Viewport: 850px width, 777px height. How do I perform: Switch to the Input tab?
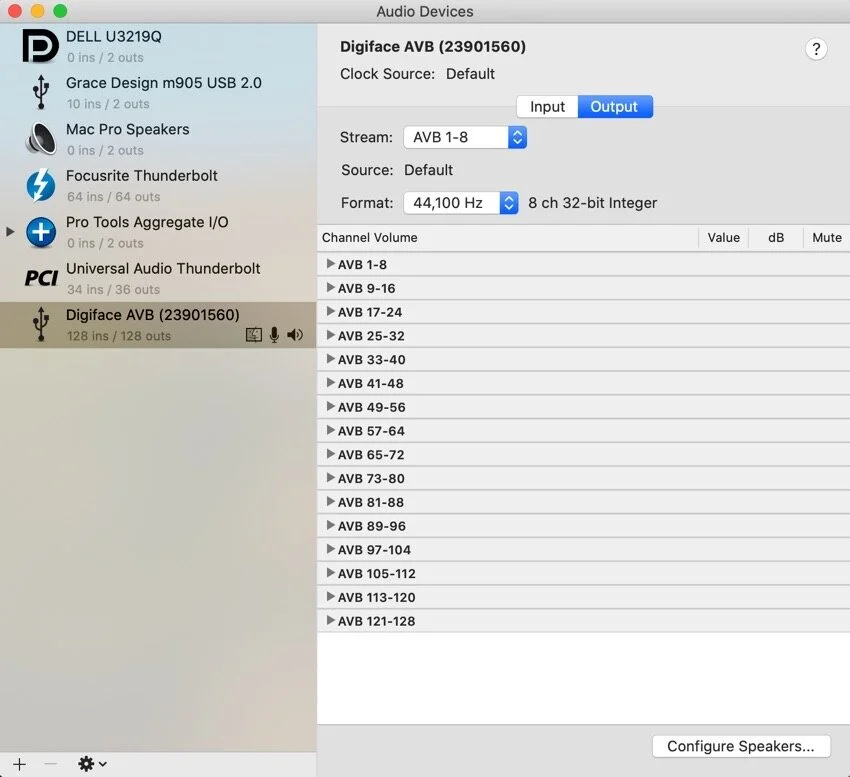[x=547, y=106]
